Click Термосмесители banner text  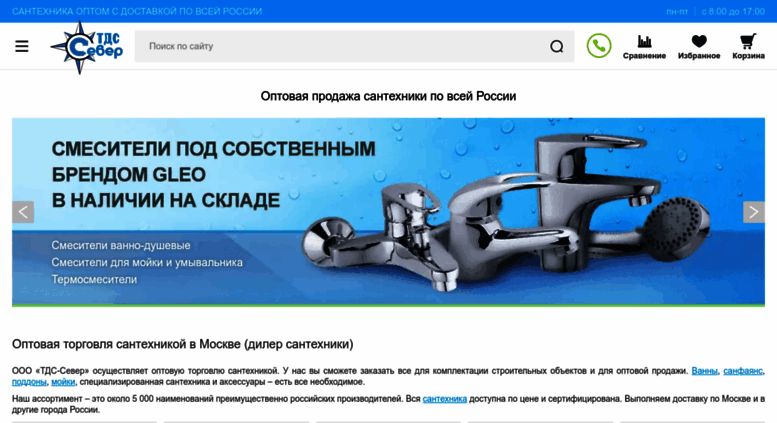[x=94, y=279]
